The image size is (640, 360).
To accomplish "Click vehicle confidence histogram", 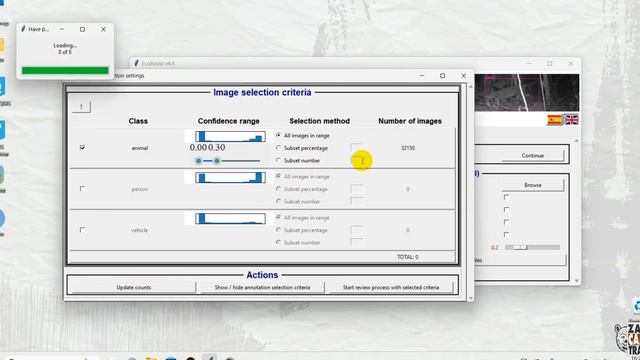I will point(230,219).
